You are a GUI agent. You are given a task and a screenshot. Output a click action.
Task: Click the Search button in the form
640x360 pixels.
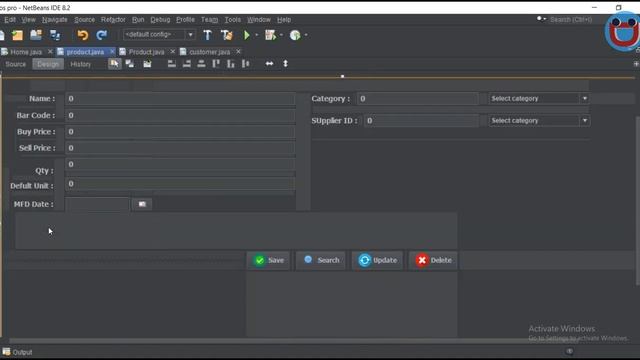[321, 260]
